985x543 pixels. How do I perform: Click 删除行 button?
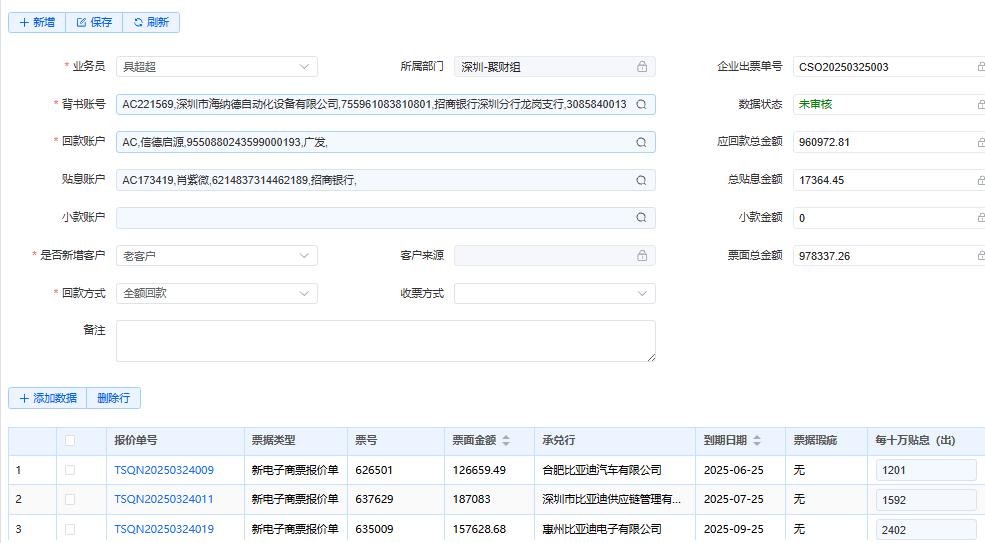pyautogui.click(x=114, y=398)
